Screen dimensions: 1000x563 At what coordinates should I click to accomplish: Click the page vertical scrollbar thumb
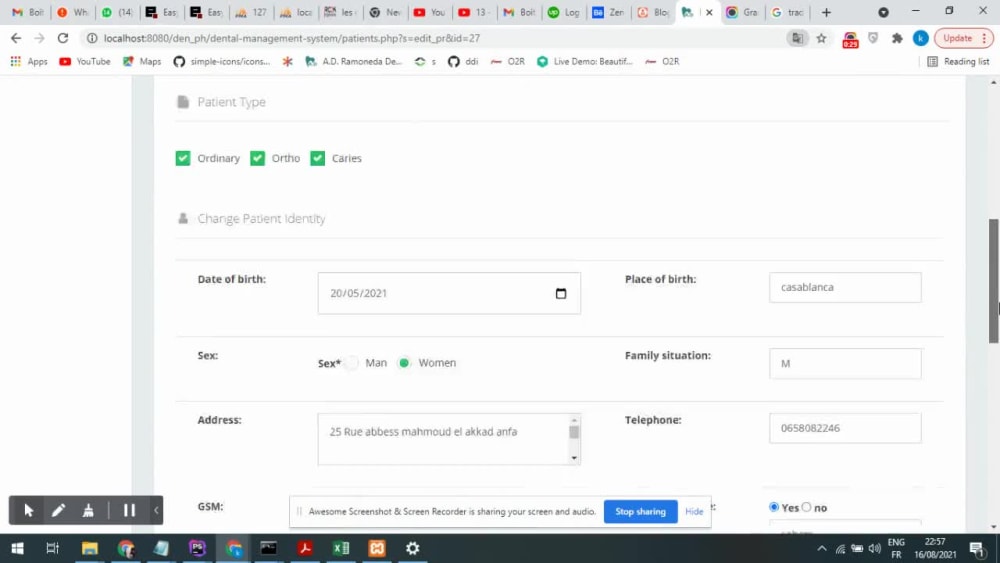tap(994, 281)
